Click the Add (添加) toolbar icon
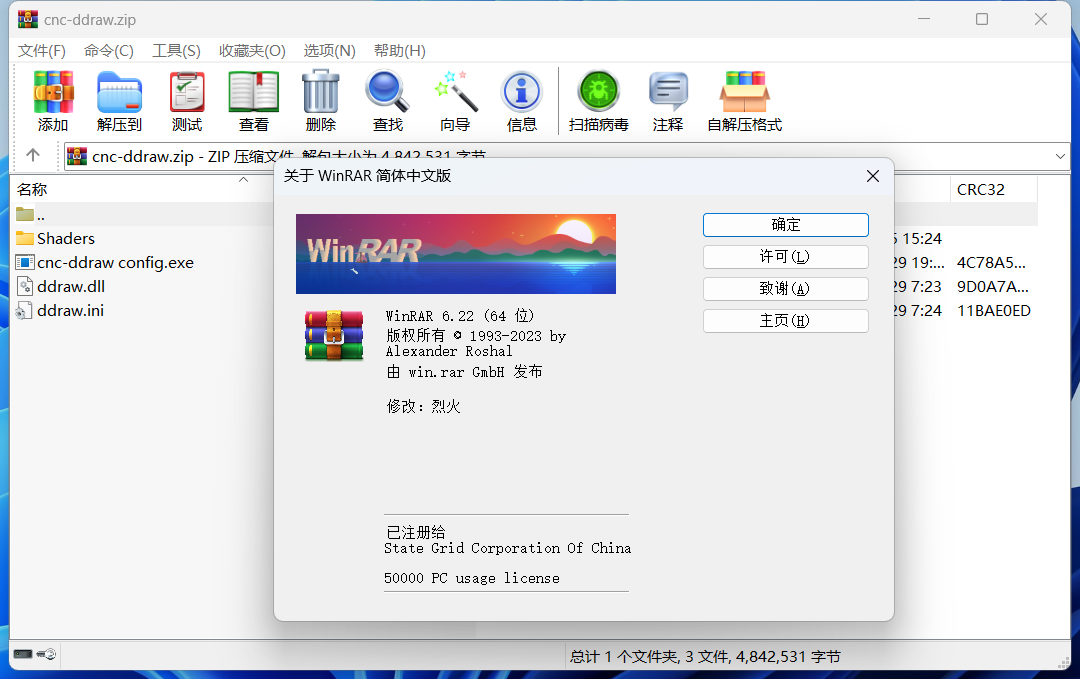The width and height of the screenshot is (1080, 679). pos(53,92)
